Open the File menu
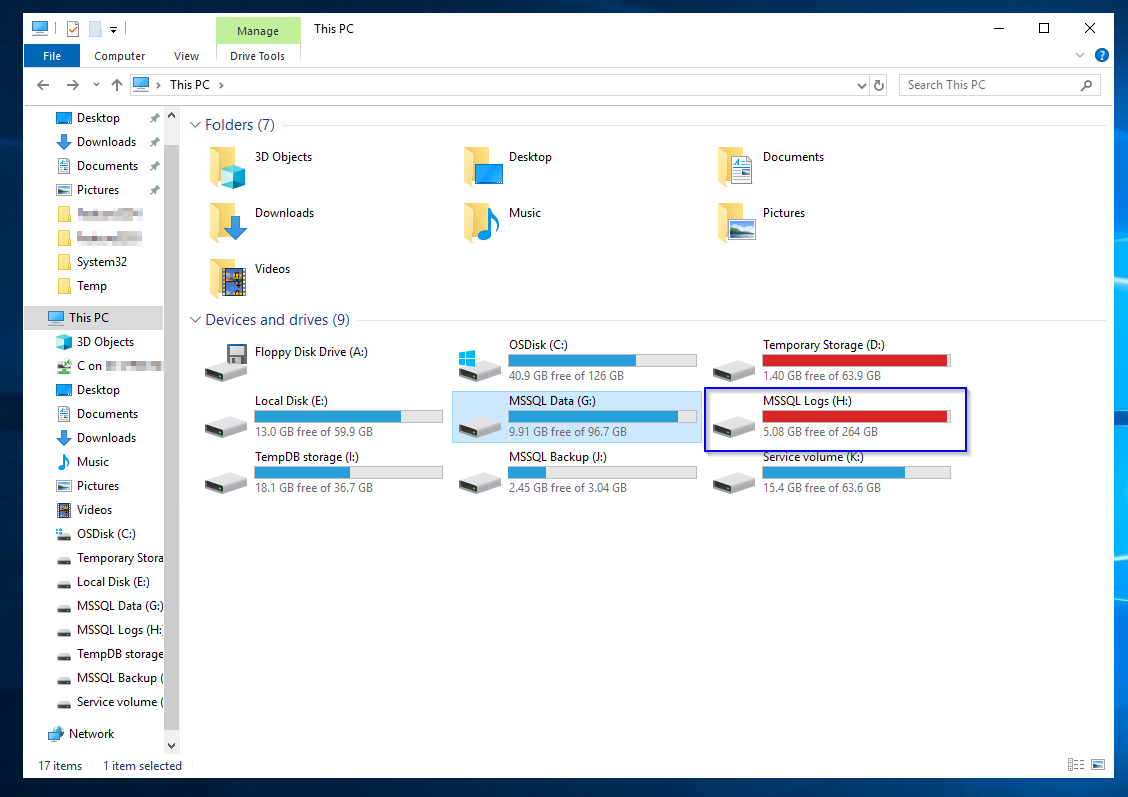Image resolution: width=1128 pixels, height=797 pixels. (x=51, y=56)
